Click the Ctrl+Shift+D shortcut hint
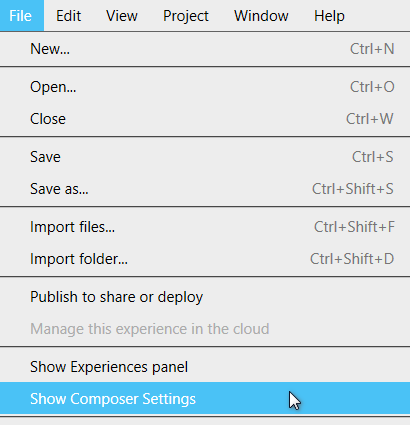 (x=352, y=259)
